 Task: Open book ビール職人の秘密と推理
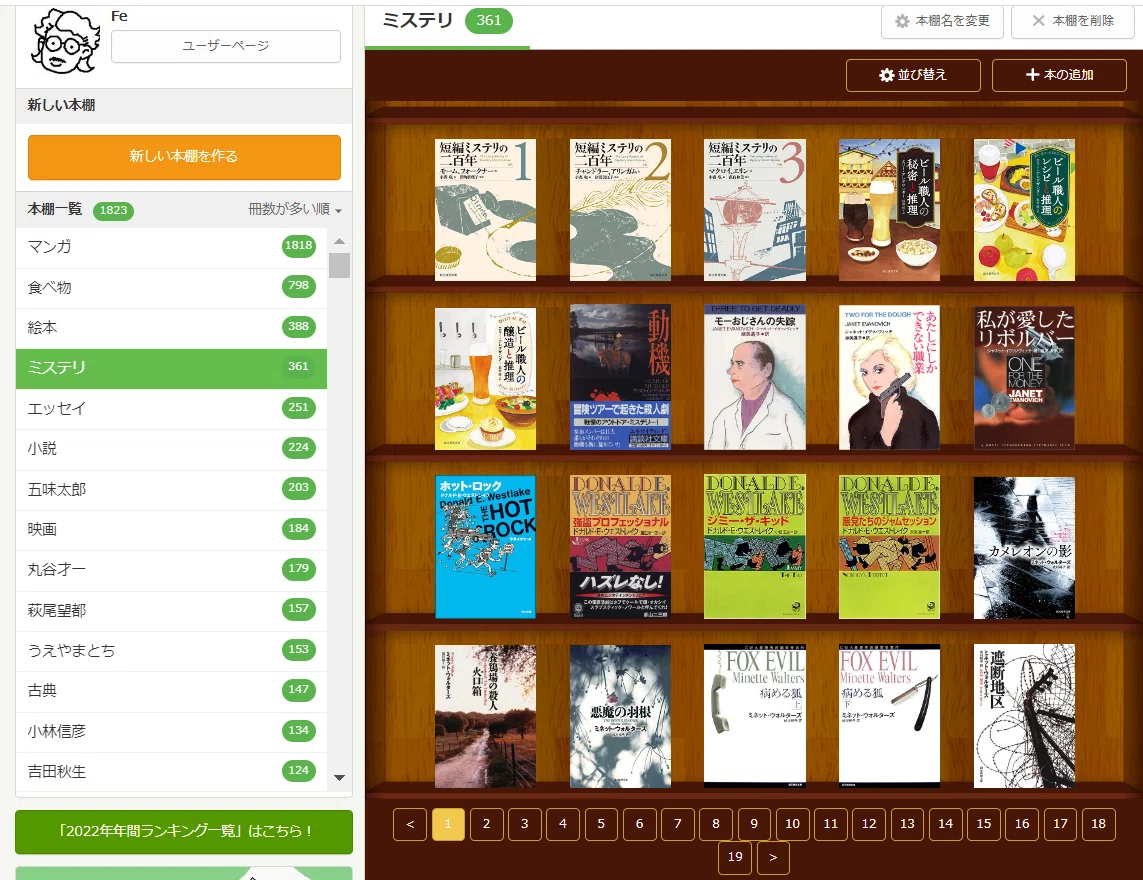click(x=889, y=210)
